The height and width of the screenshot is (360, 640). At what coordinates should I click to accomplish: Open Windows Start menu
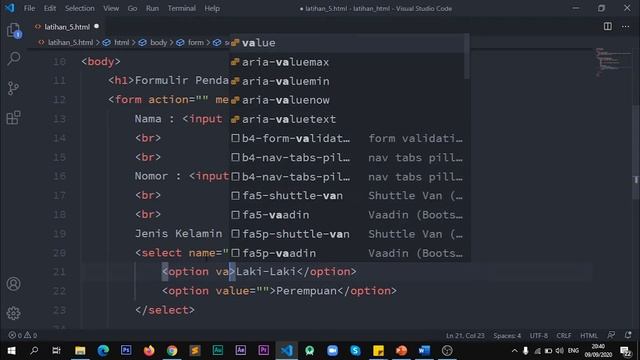pyautogui.click(x=11, y=351)
